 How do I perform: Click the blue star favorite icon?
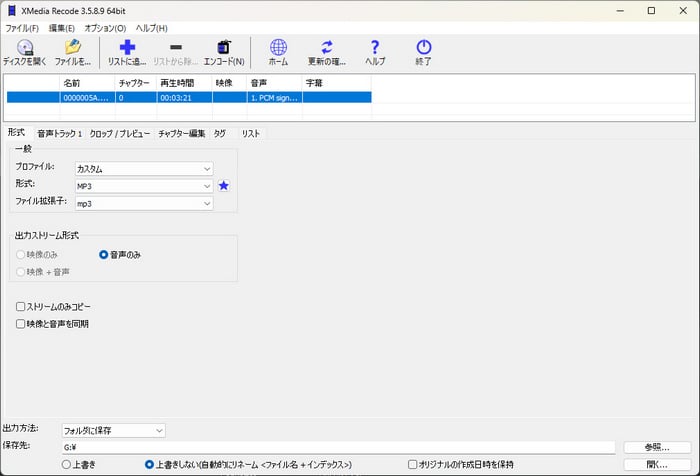click(224, 185)
